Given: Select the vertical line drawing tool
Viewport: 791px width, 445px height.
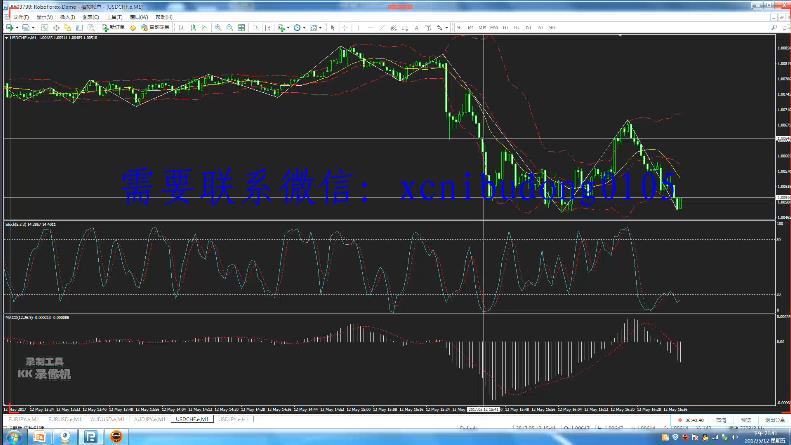Looking at the screenshot, I should (x=358, y=28).
